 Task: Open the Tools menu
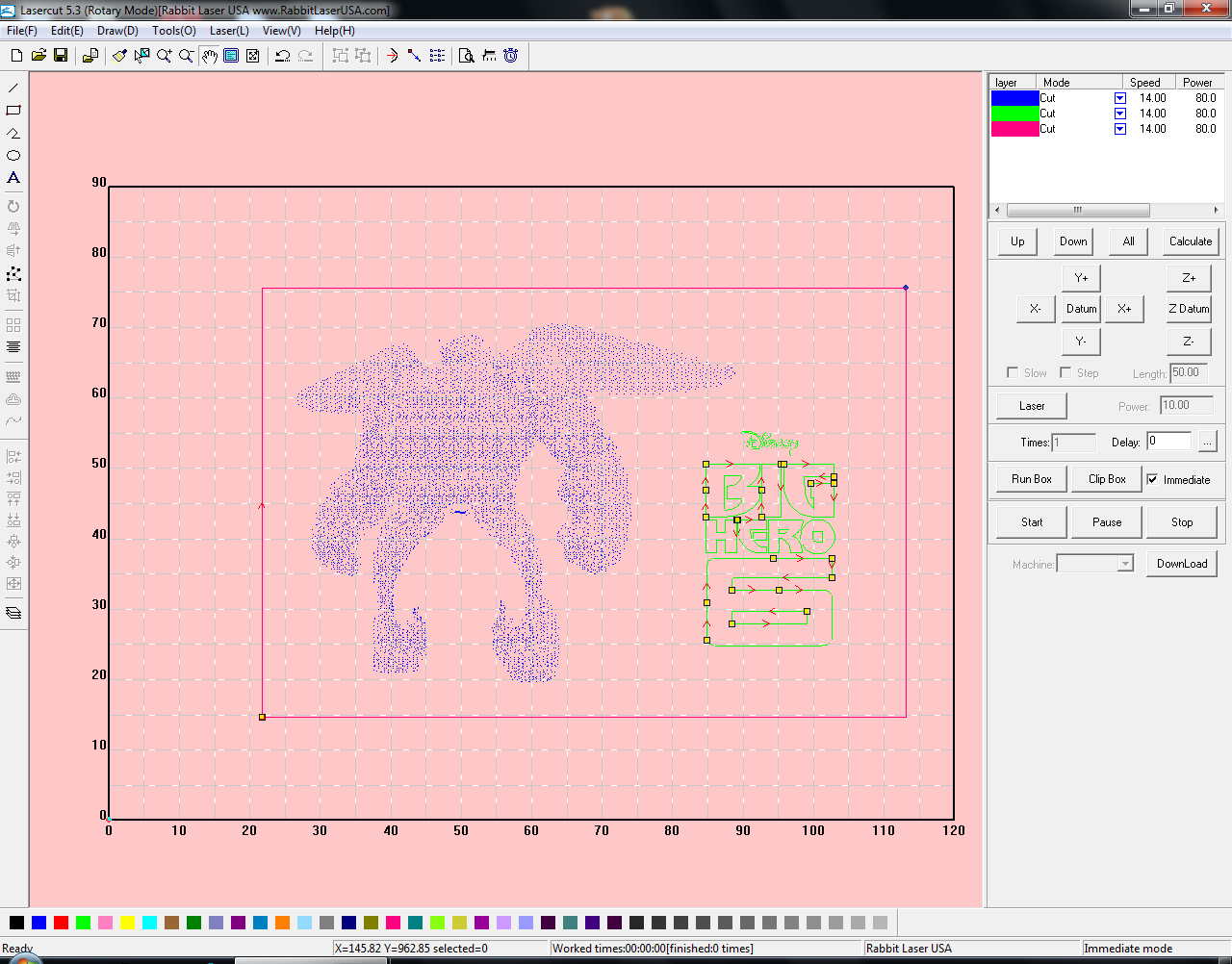tap(173, 31)
